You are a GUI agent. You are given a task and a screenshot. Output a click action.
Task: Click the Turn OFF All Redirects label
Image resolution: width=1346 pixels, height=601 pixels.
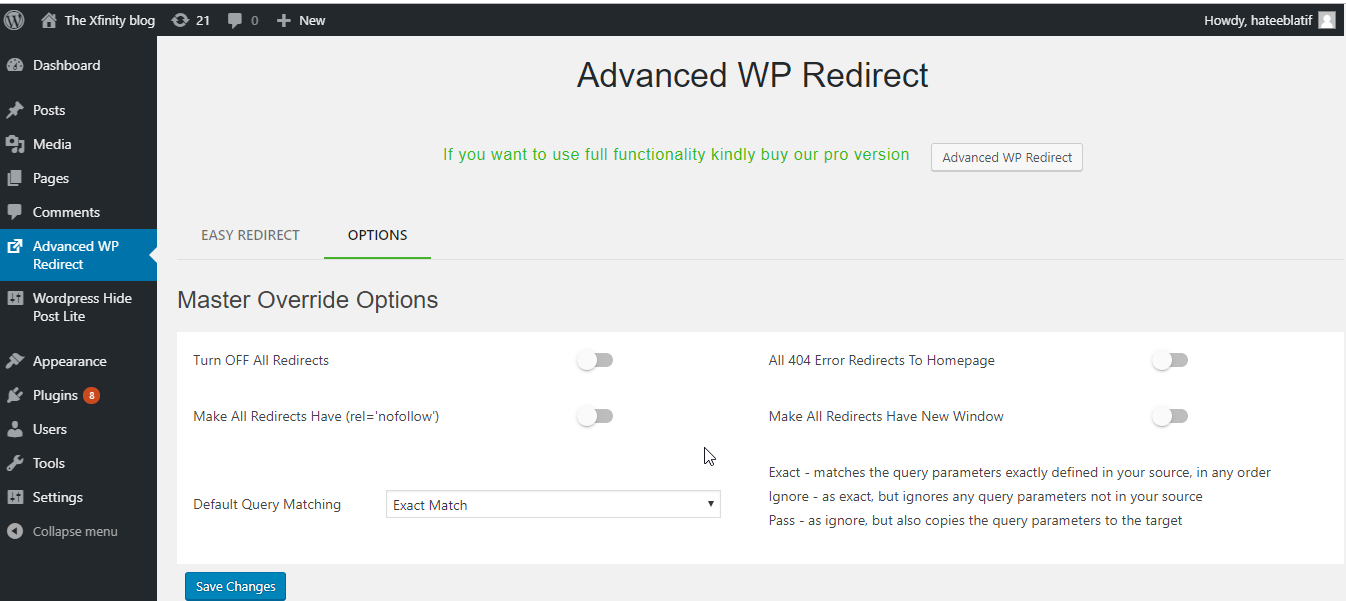pos(261,360)
